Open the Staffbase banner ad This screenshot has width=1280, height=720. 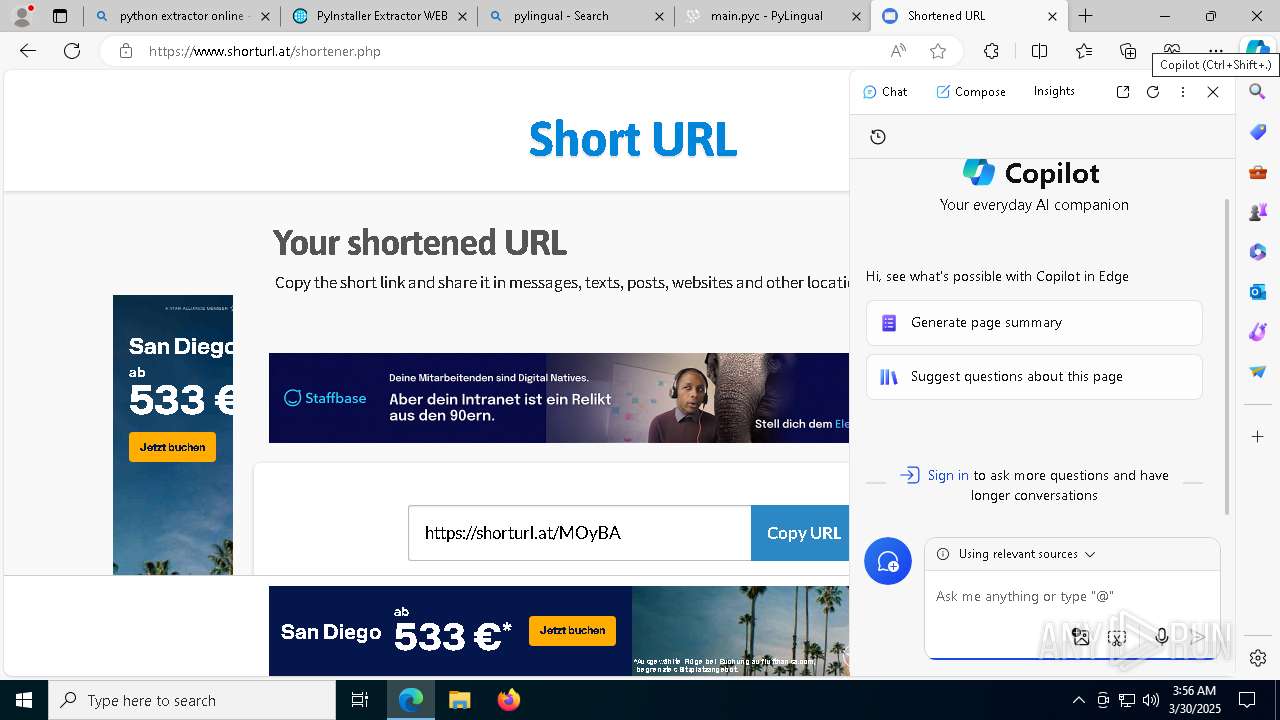click(559, 398)
